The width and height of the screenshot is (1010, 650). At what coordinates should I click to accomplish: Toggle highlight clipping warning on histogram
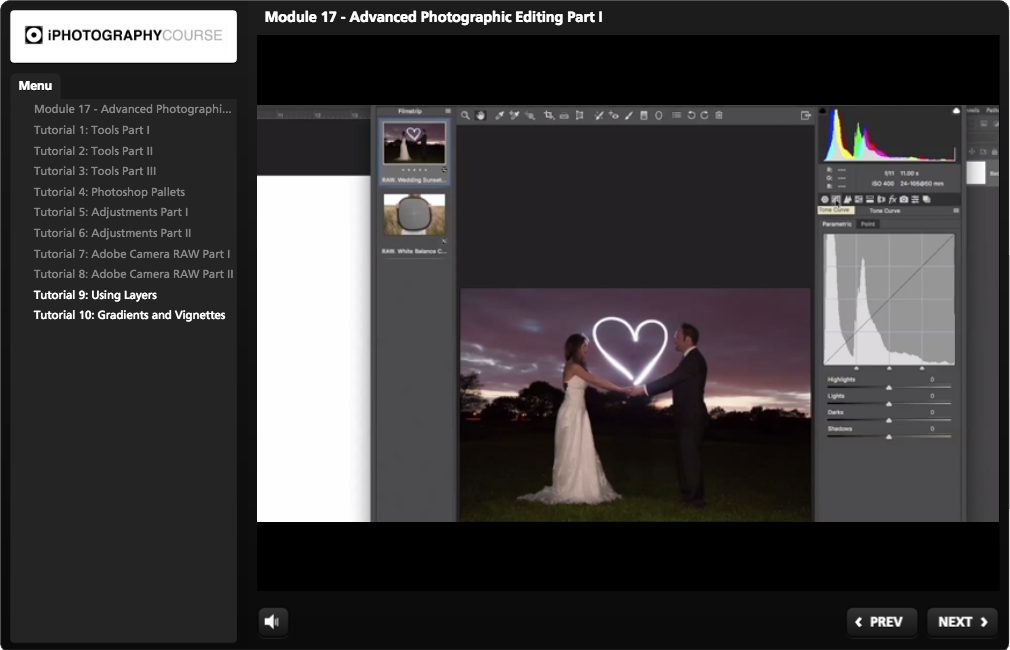click(x=956, y=111)
